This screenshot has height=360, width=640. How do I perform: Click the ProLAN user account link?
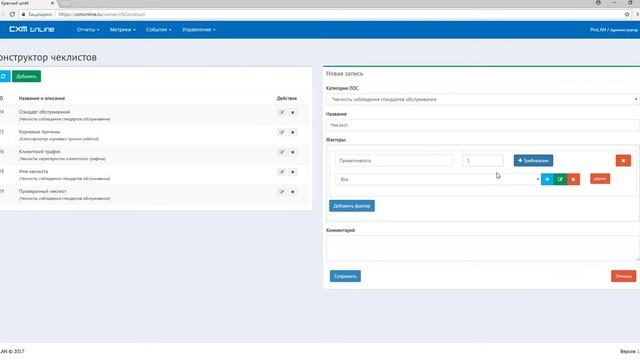pos(614,30)
